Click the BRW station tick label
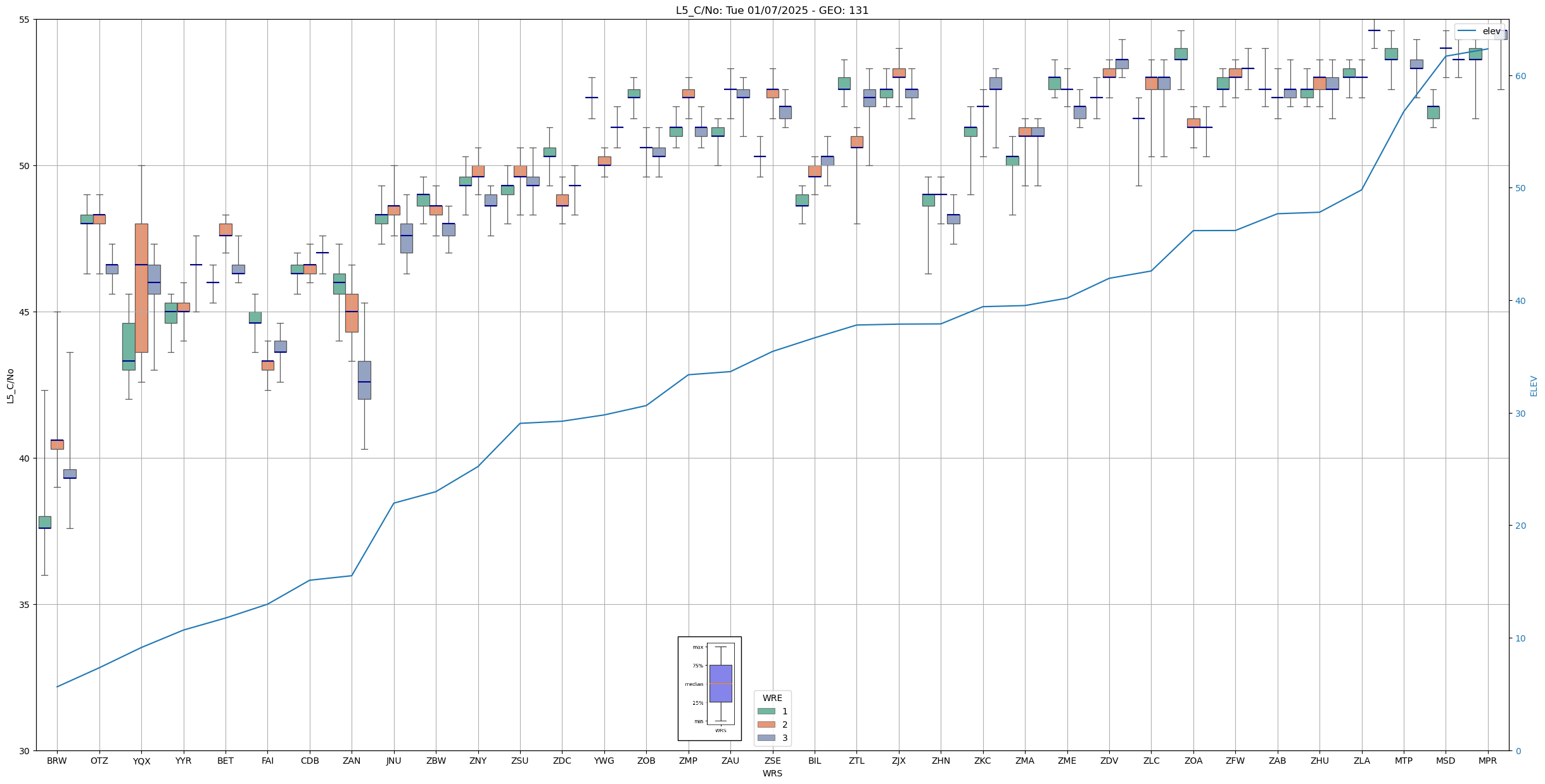 tap(57, 761)
